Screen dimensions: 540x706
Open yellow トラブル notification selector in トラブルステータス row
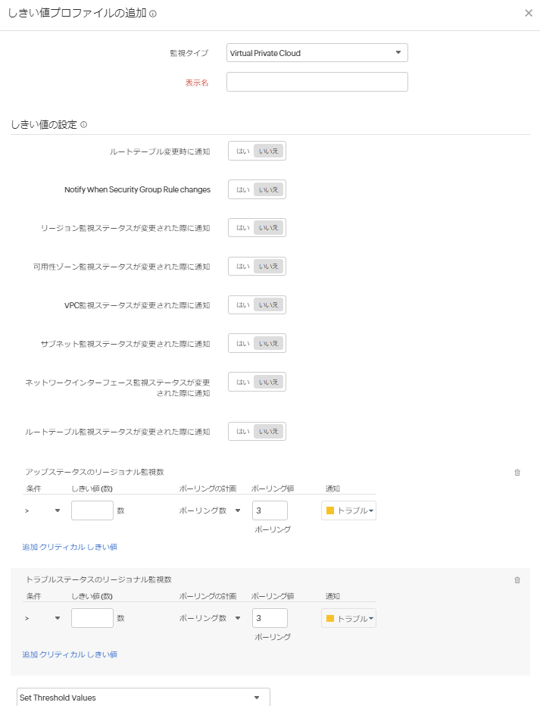pyautogui.click(x=349, y=618)
